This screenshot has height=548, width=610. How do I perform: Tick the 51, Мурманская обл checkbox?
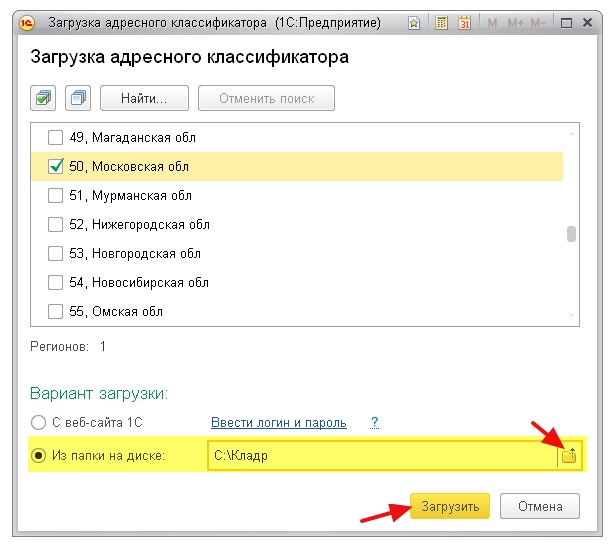point(55,195)
